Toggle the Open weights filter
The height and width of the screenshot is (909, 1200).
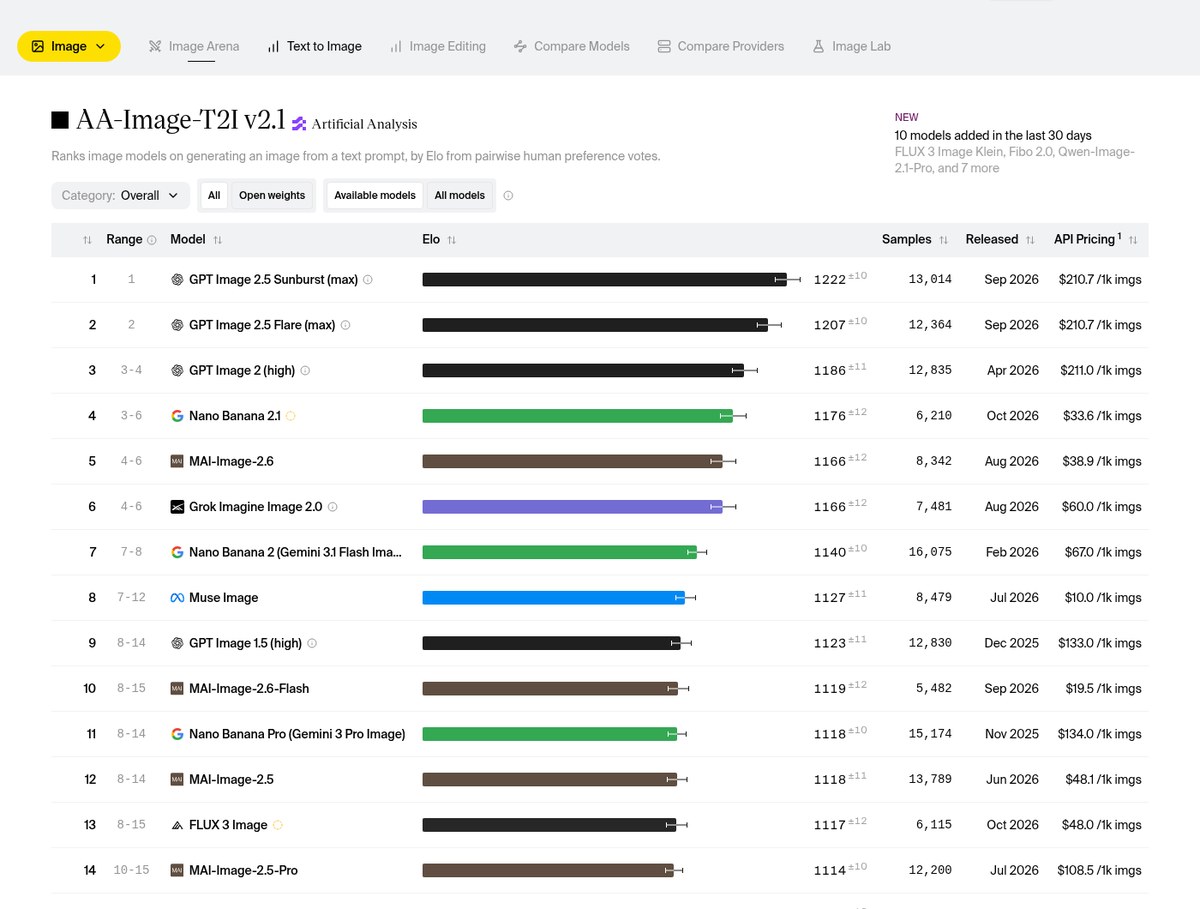click(272, 195)
